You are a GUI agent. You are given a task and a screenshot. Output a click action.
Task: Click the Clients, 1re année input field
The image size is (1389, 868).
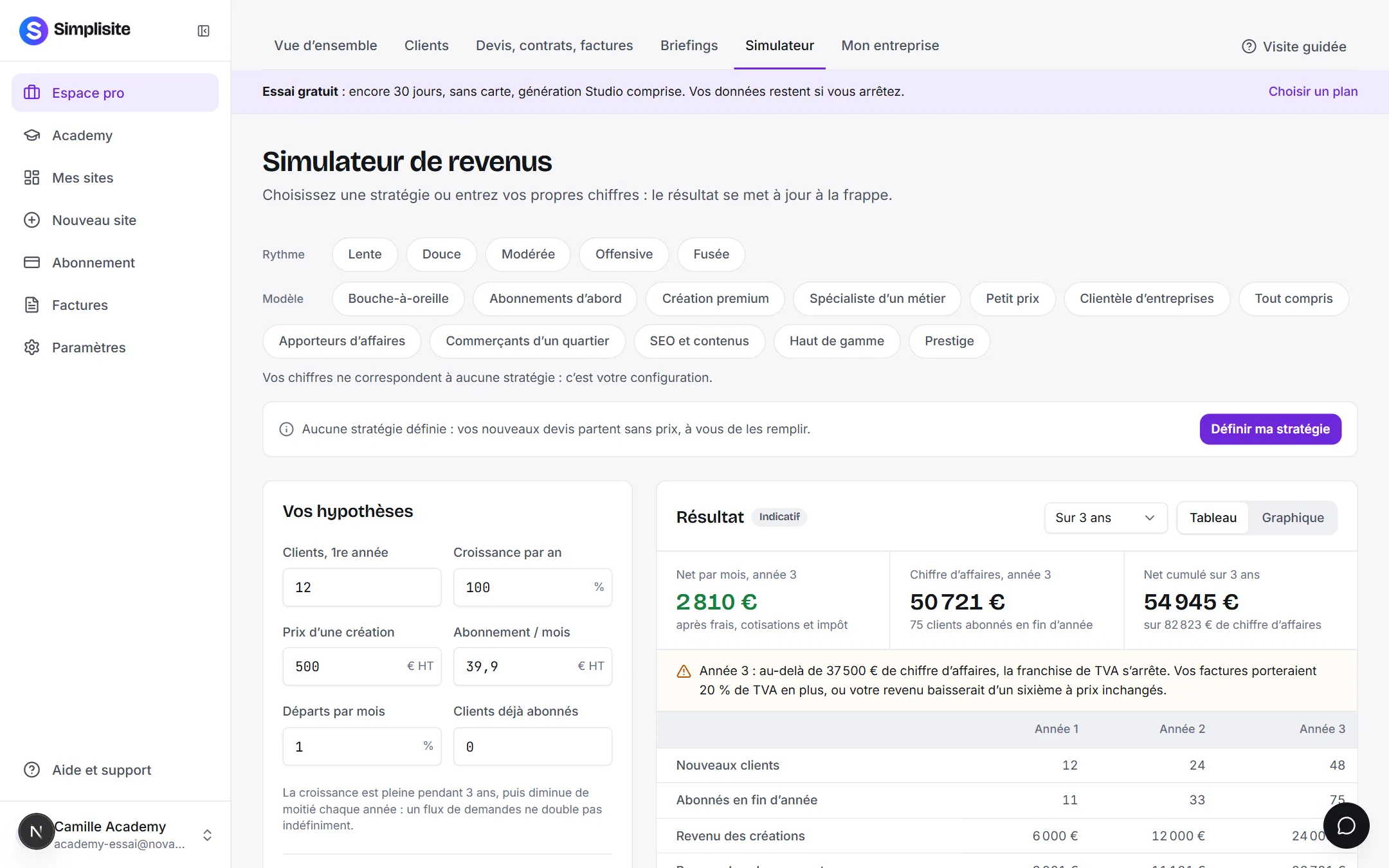[x=362, y=587]
